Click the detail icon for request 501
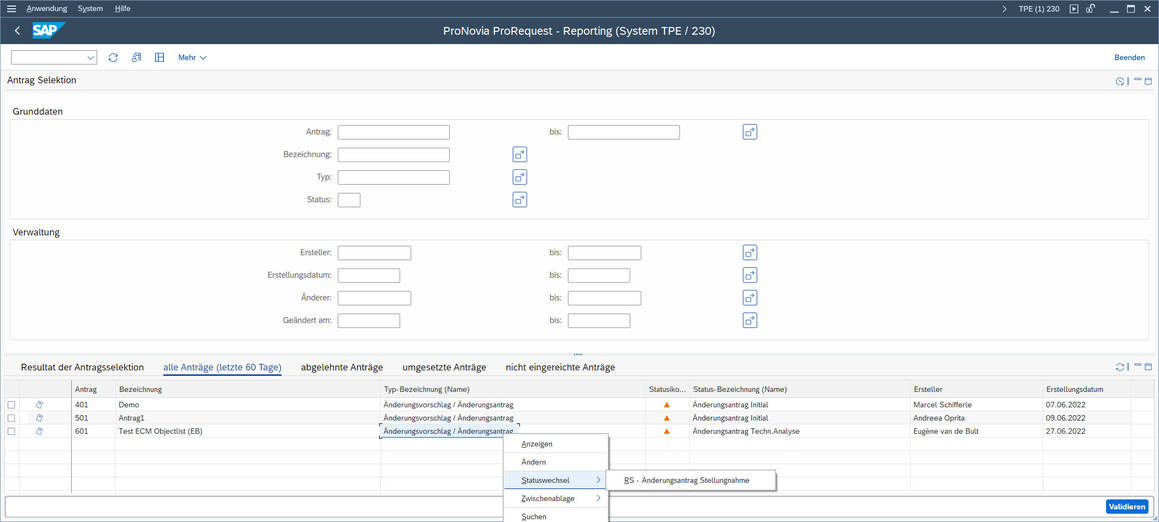This screenshot has height=522, width=1159. point(40,418)
